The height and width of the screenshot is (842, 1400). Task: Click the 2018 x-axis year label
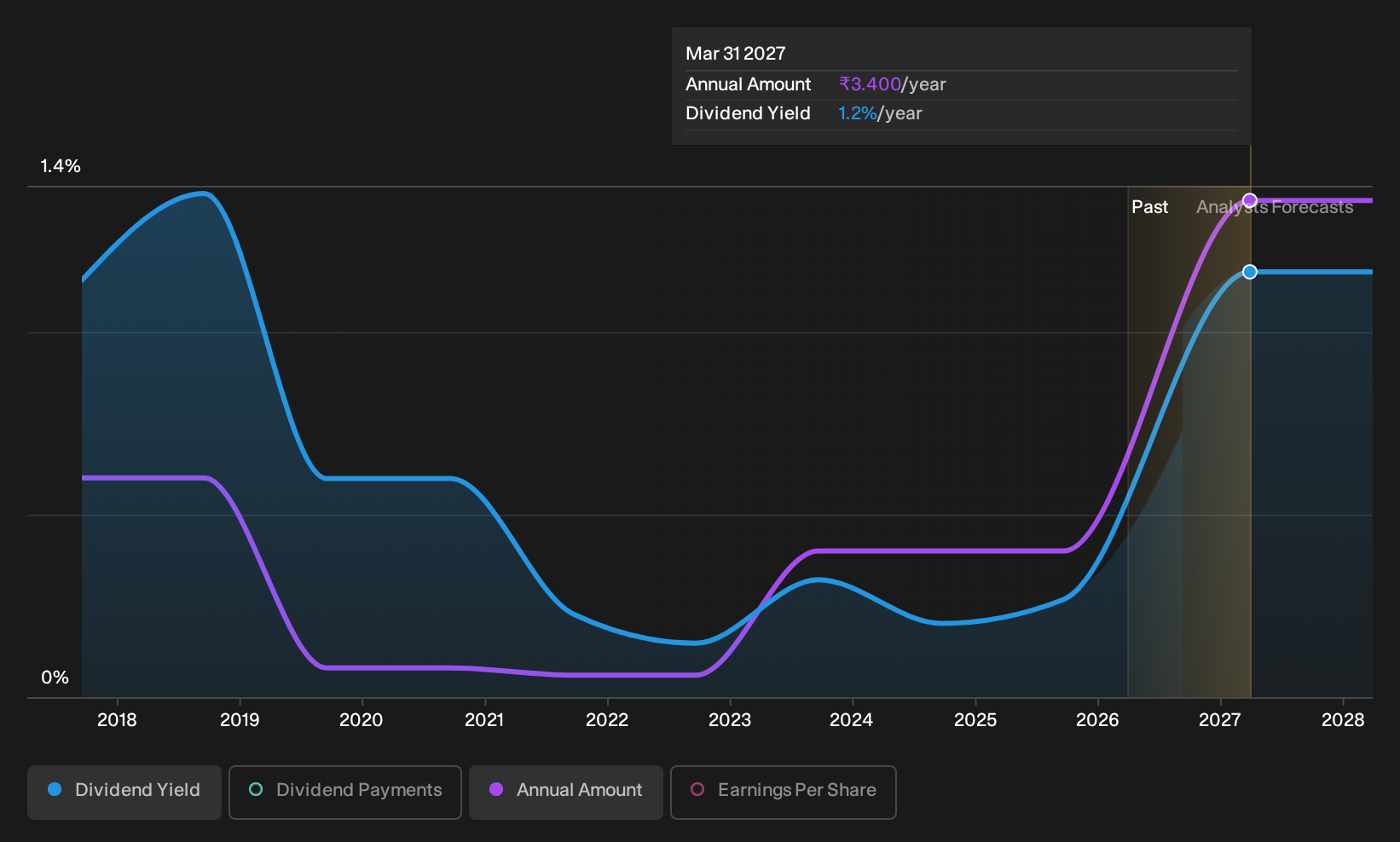[x=117, y=720]
